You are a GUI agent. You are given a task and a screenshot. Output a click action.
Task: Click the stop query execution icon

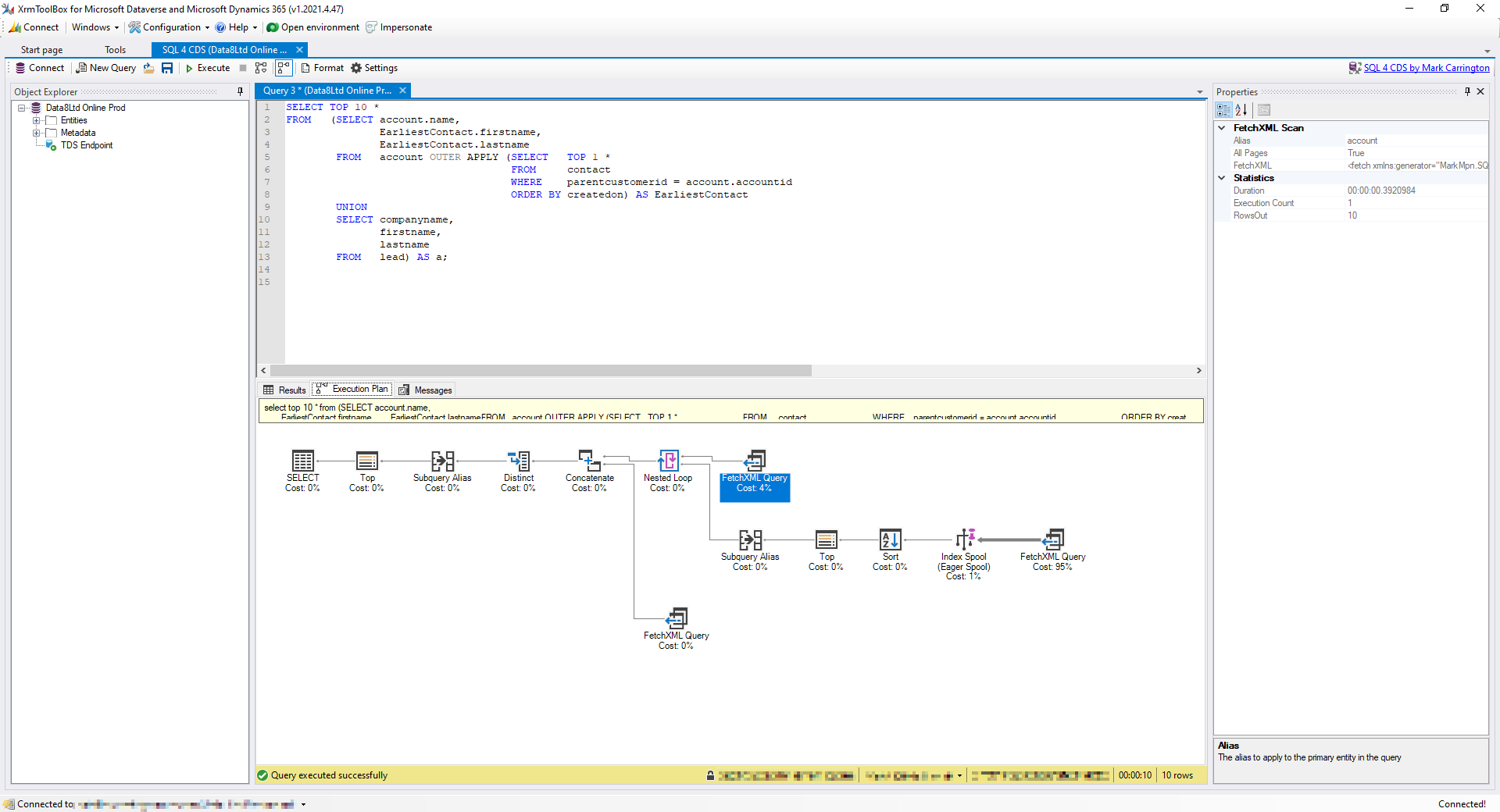pyautogui.click(x=243, y=68)
